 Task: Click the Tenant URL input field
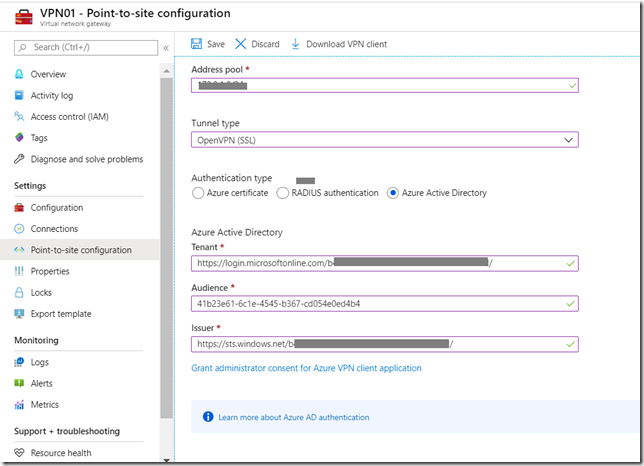[x=385, y=263]
